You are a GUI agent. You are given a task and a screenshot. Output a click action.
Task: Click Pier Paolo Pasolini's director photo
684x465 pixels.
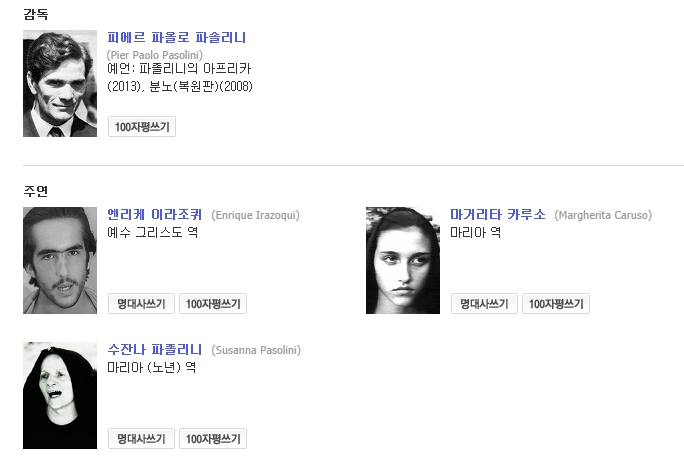pos(60,84)
